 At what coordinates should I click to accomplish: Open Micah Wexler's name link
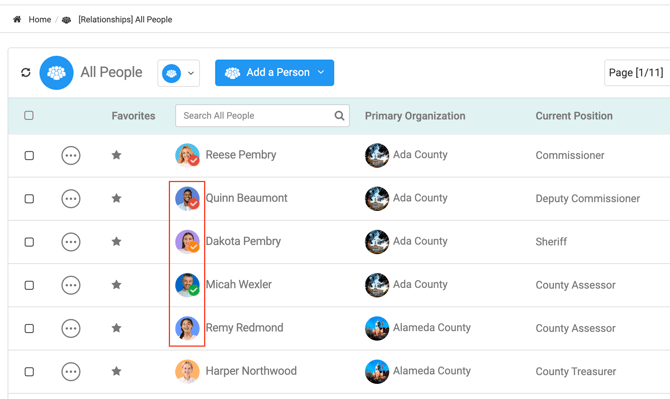[x=238, y=285]
